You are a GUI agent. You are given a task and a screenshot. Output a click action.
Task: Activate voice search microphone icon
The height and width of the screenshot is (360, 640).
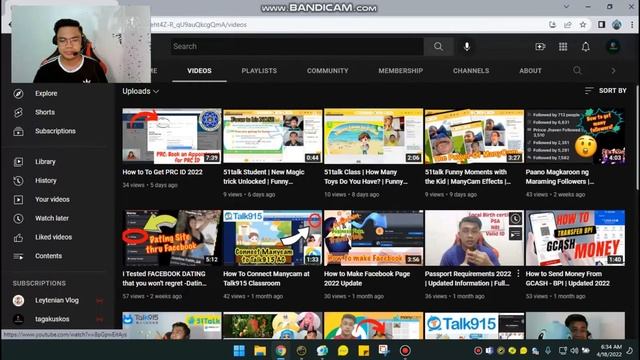tap(467, 47)
